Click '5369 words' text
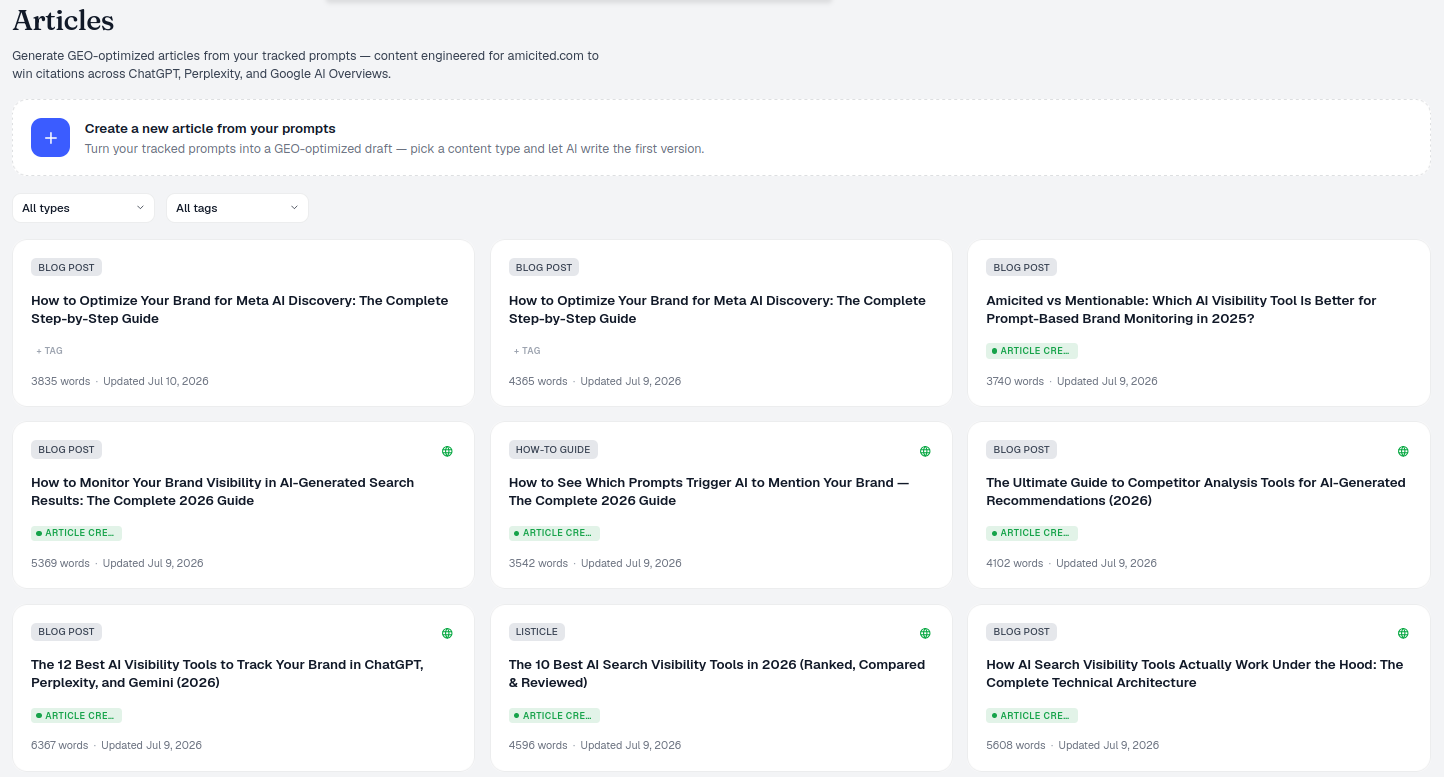 pyautogui.click(x=60, y=563)
